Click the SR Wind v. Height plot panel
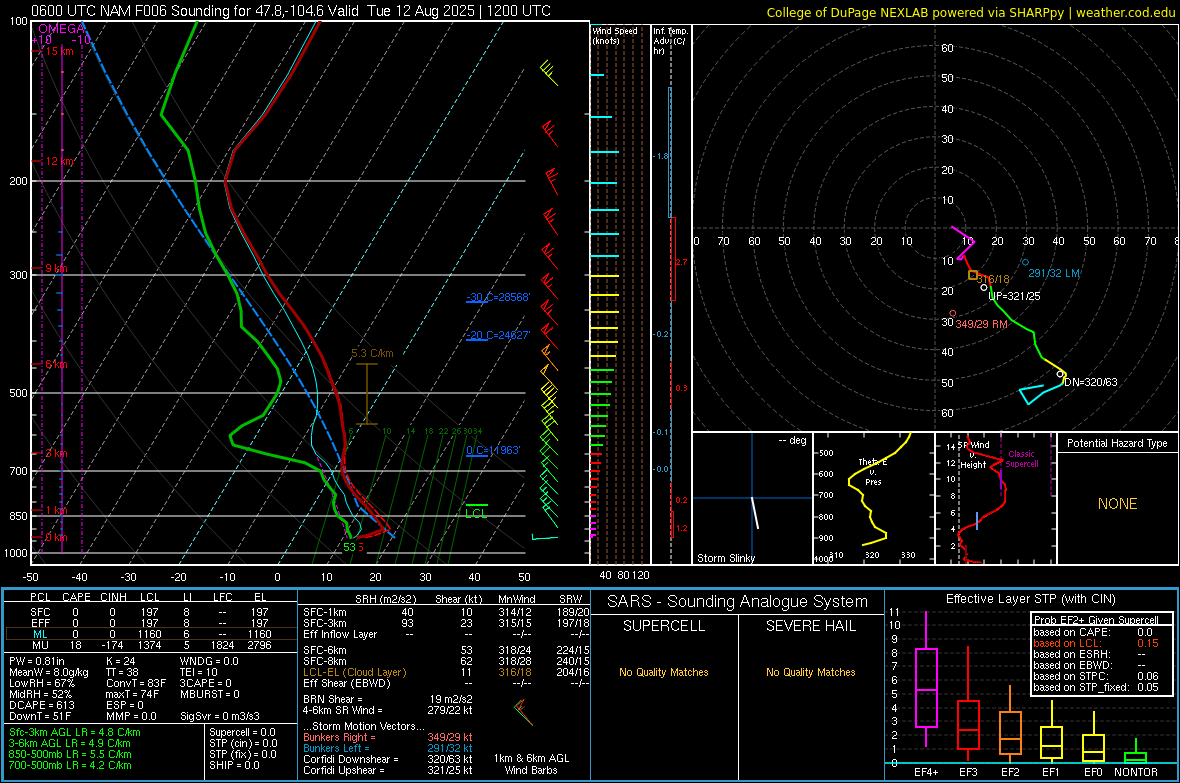Viewport: 1180px width, 783px height. coord(996,498)
